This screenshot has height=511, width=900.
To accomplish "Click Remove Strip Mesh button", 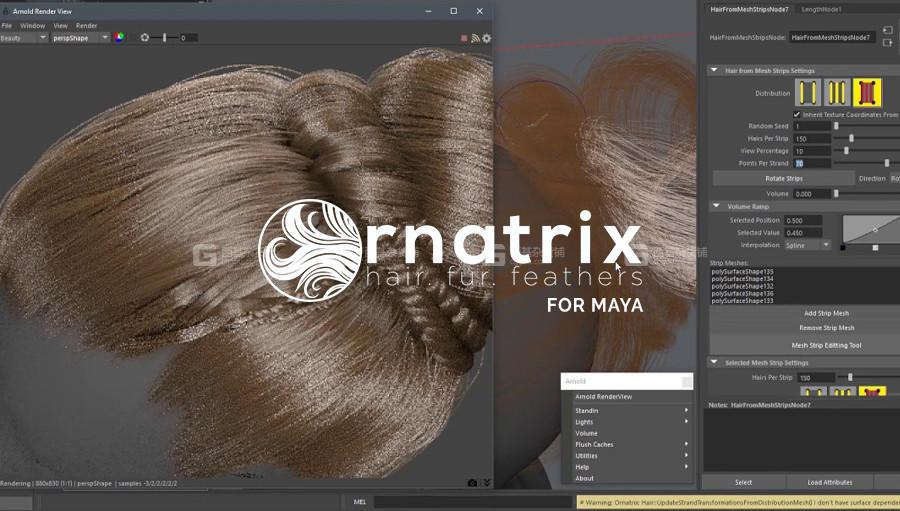I will pyautogui.click(x=827, y=328).
